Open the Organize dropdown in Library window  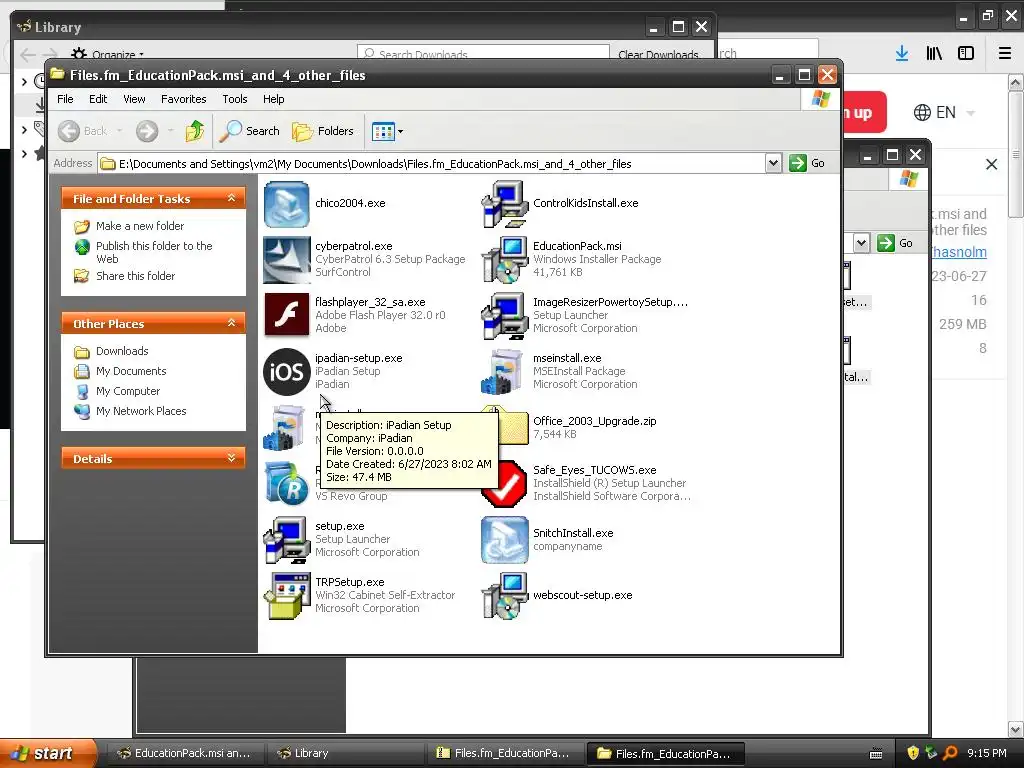click(x=108, y=54)
